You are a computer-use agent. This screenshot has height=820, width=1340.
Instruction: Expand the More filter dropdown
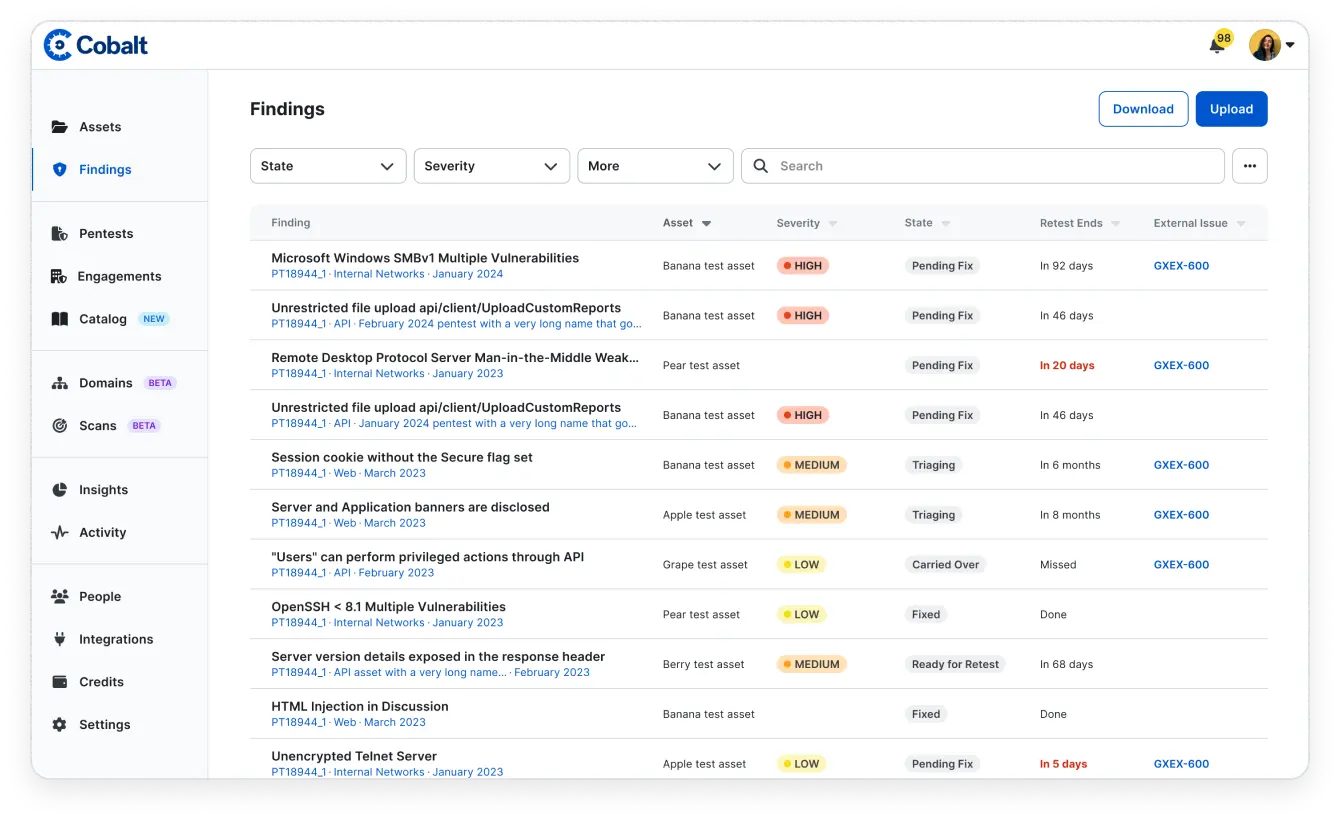point(655,166)
